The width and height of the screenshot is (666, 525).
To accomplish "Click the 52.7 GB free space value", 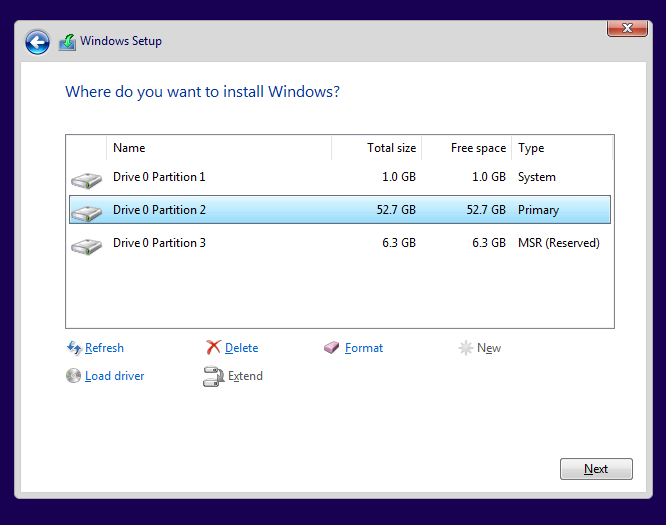I will tap(486, 210).
